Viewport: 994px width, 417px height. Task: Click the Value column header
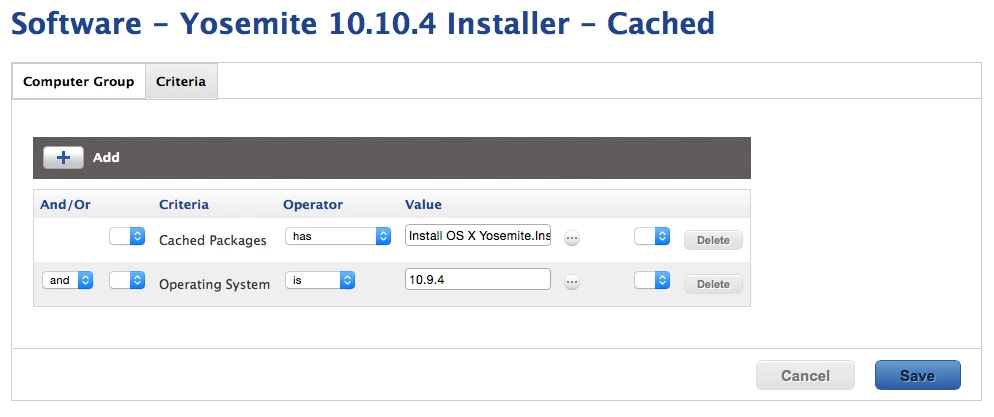pos(423,205)
